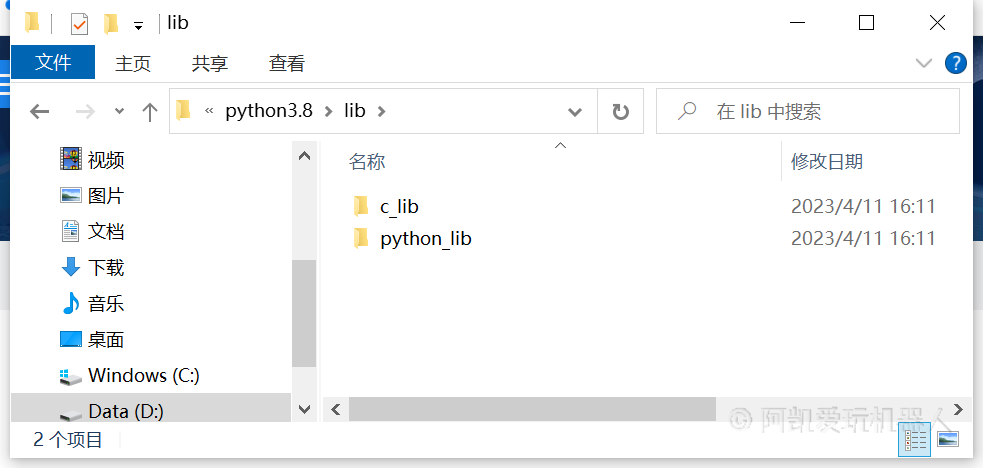Expand the ribbon with the chevron
This screenshot has width=983, height=468.
click(x=923, y=63)
